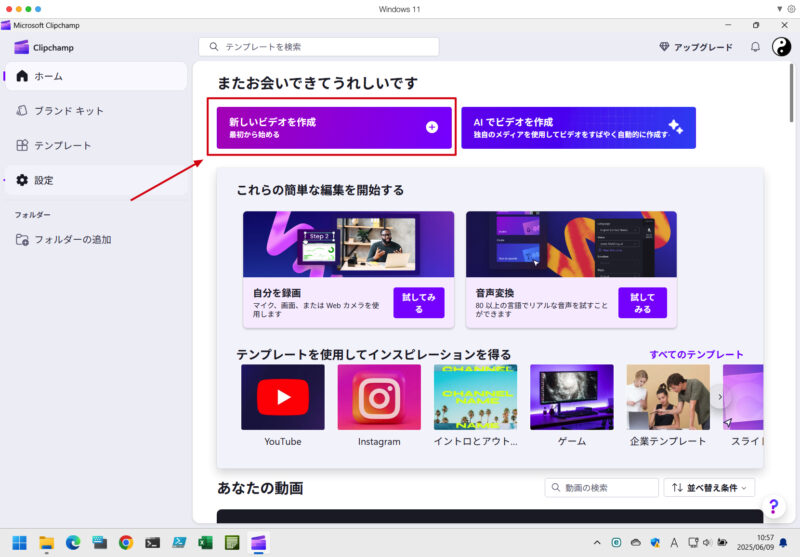Go to the テンプレート section
Image resolution: width=800 pixels, height=557 pixels.
96,145
